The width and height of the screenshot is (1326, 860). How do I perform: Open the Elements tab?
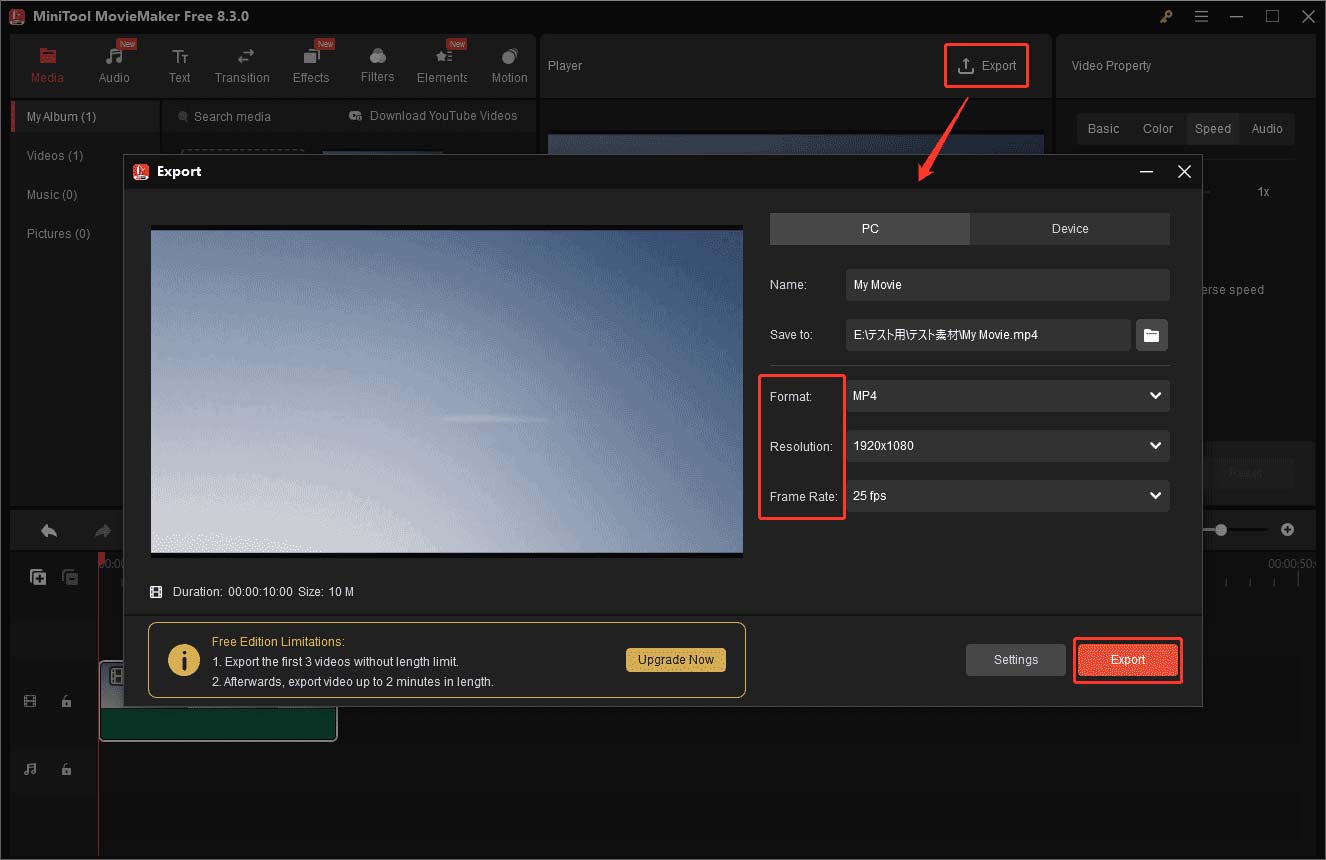point(442,66)
